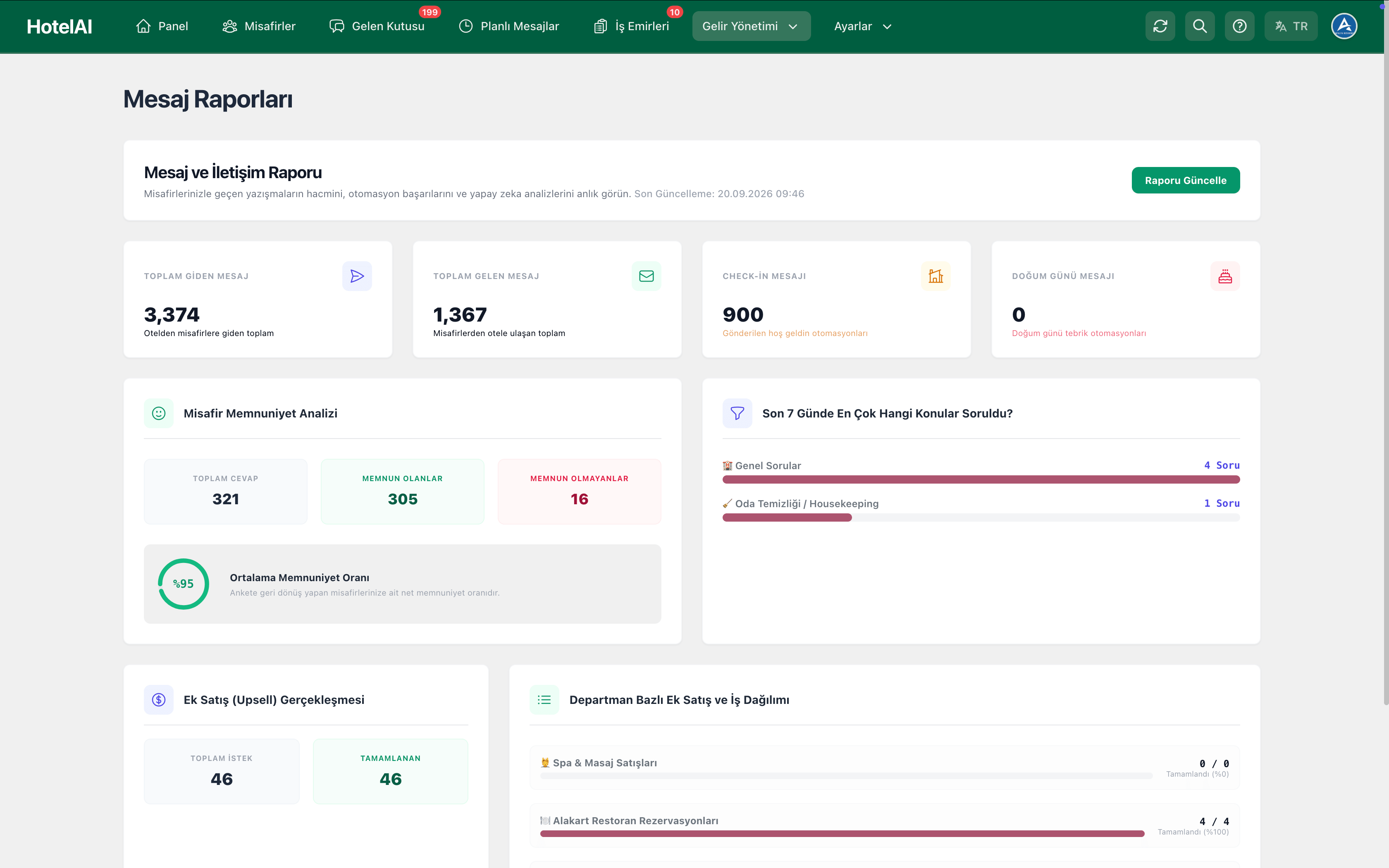Click the Memnun Olanlar value 305
The width and height of the screenshot is (1389, 868).
tap(402, 499)
